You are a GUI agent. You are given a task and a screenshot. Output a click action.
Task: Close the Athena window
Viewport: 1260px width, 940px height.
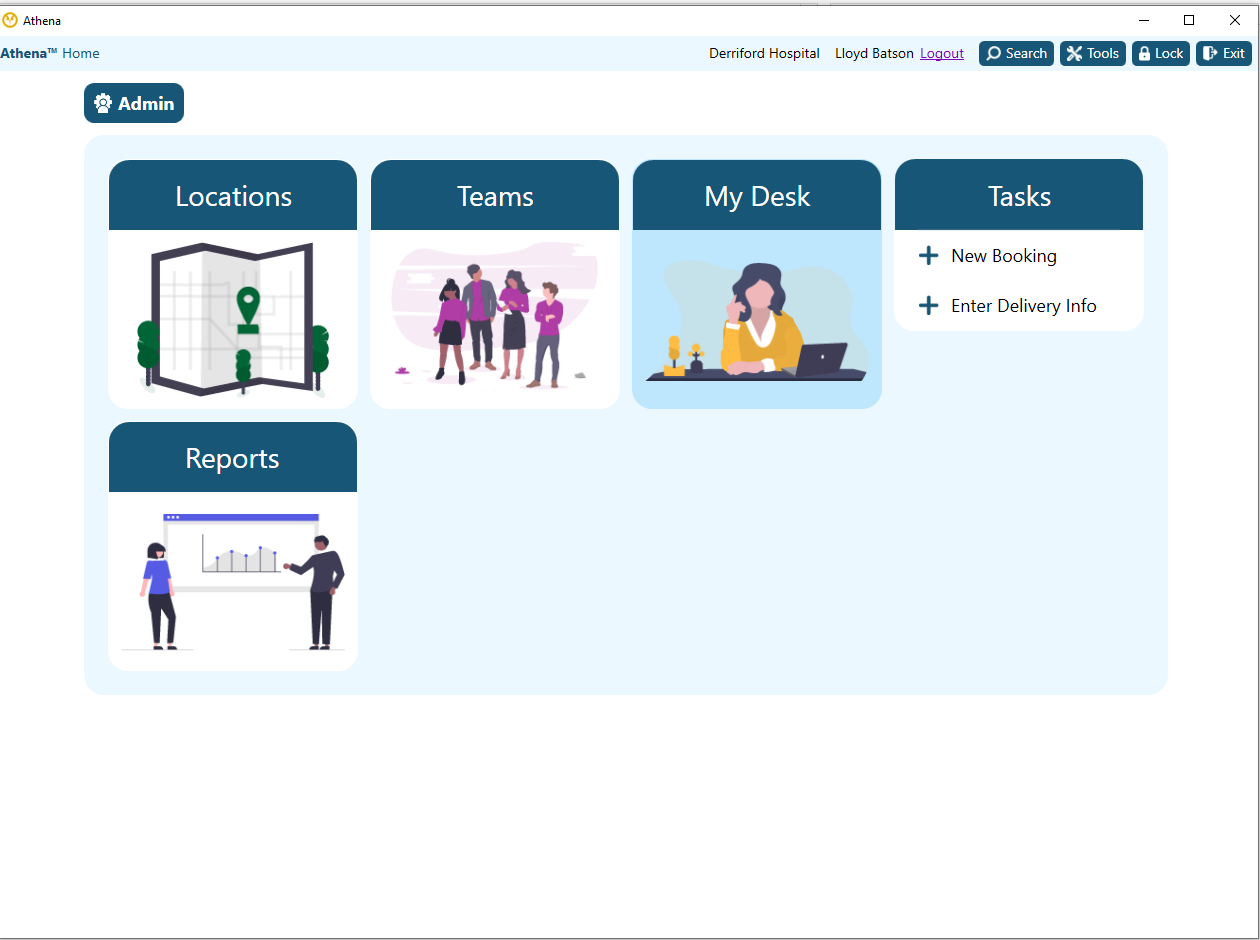point(1235,20)
